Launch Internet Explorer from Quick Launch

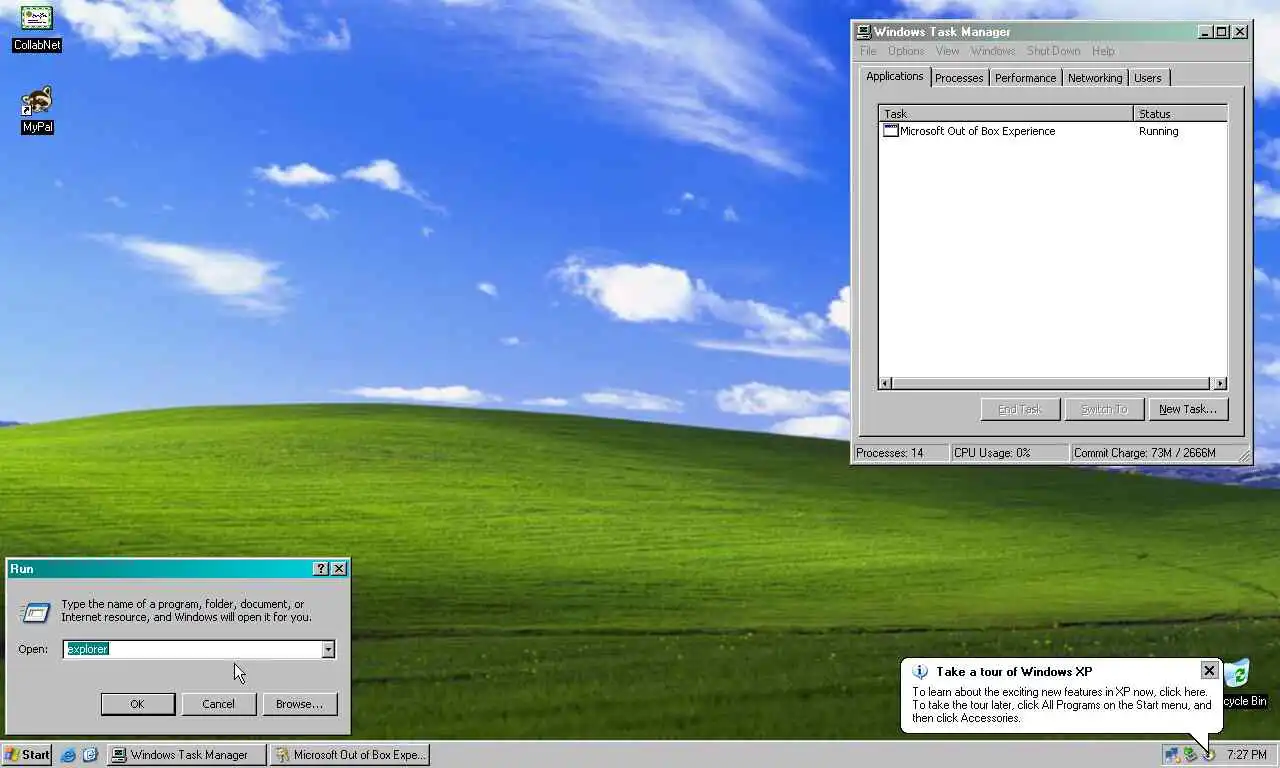(x=68, y=755)
